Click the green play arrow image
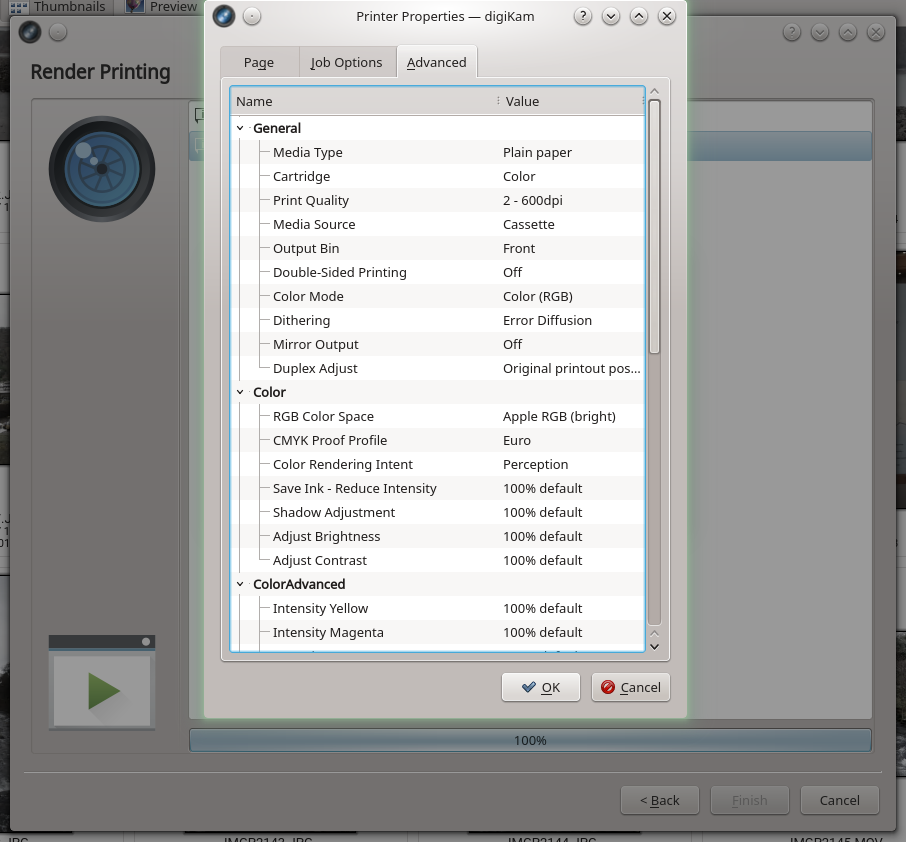The width and height of the screenshot is (906, 842). click(102, 690)
